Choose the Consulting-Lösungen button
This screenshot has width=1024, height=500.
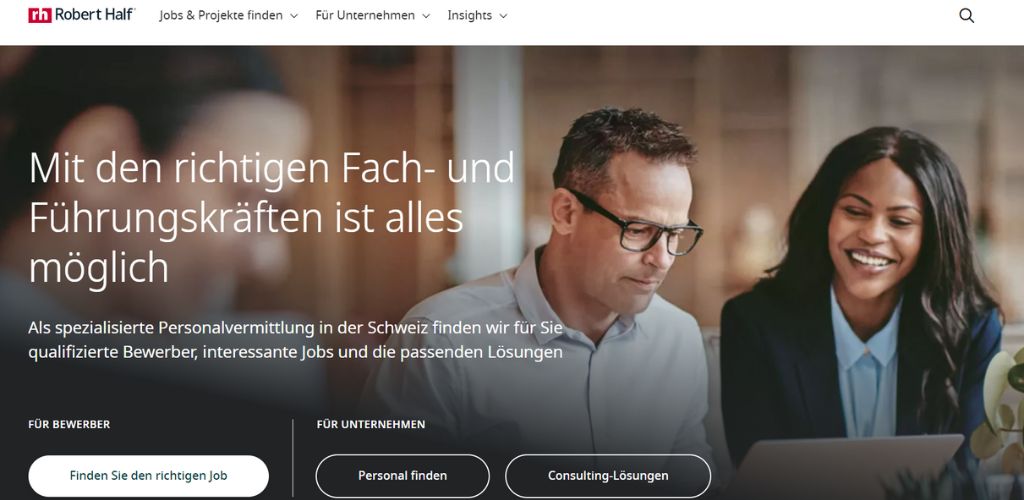click(608, 476)
